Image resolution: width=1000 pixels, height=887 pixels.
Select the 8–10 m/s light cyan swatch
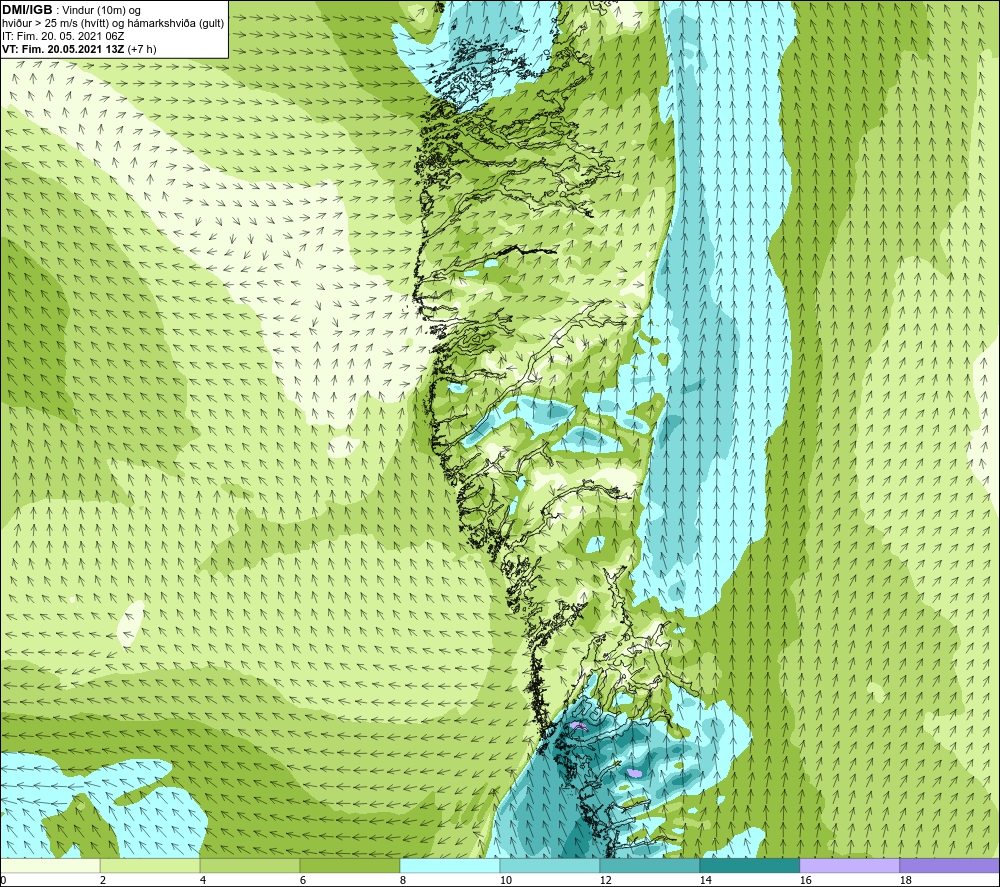450,866
